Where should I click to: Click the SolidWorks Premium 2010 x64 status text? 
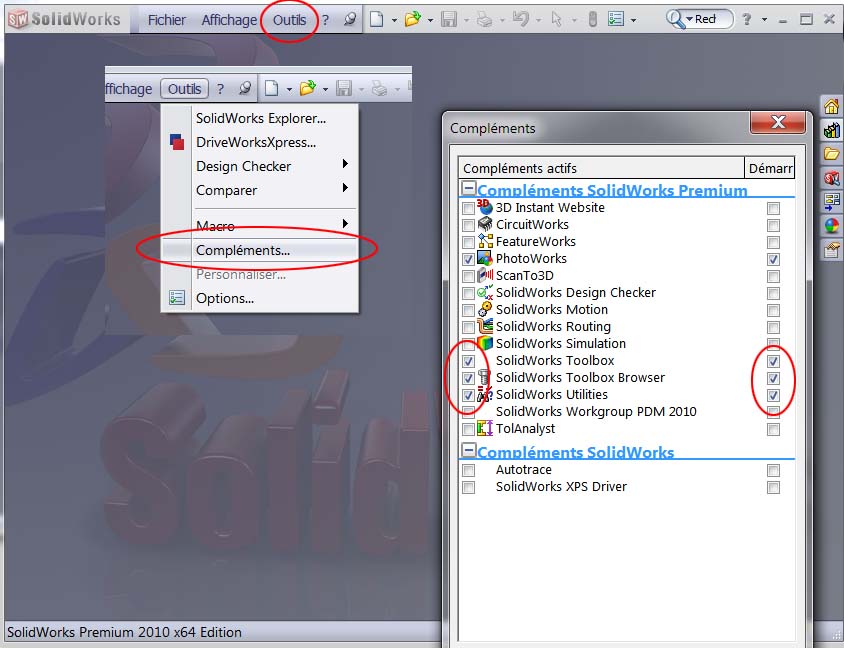pos(124,632)
